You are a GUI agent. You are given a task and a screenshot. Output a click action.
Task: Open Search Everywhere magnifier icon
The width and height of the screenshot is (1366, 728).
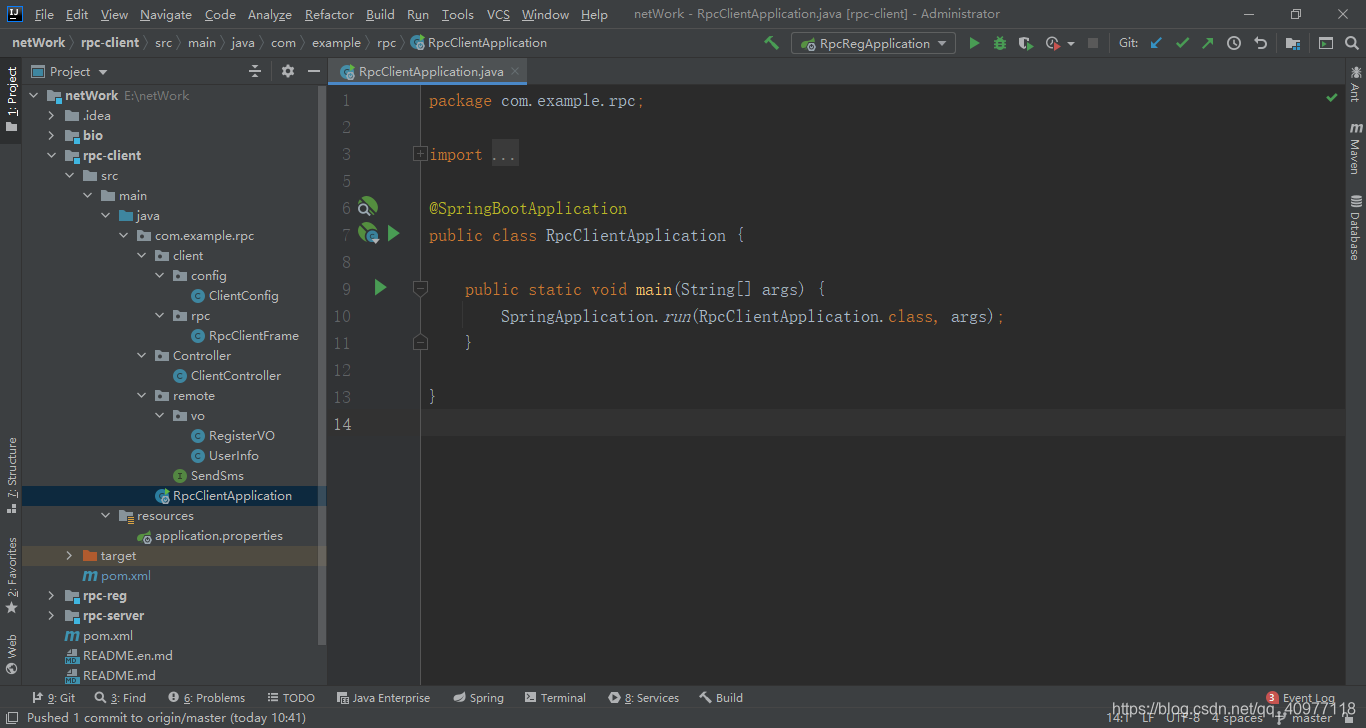(1351, 43)
